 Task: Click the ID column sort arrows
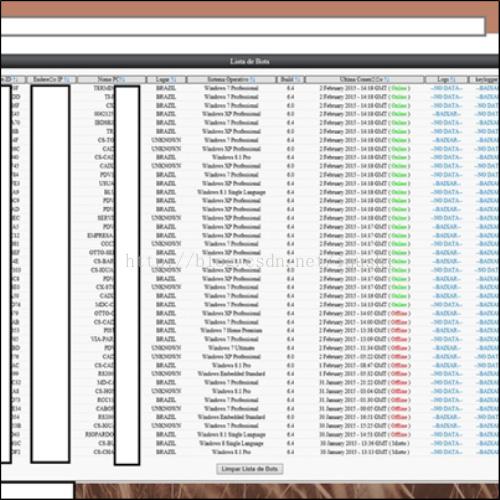tap(15, 79)
